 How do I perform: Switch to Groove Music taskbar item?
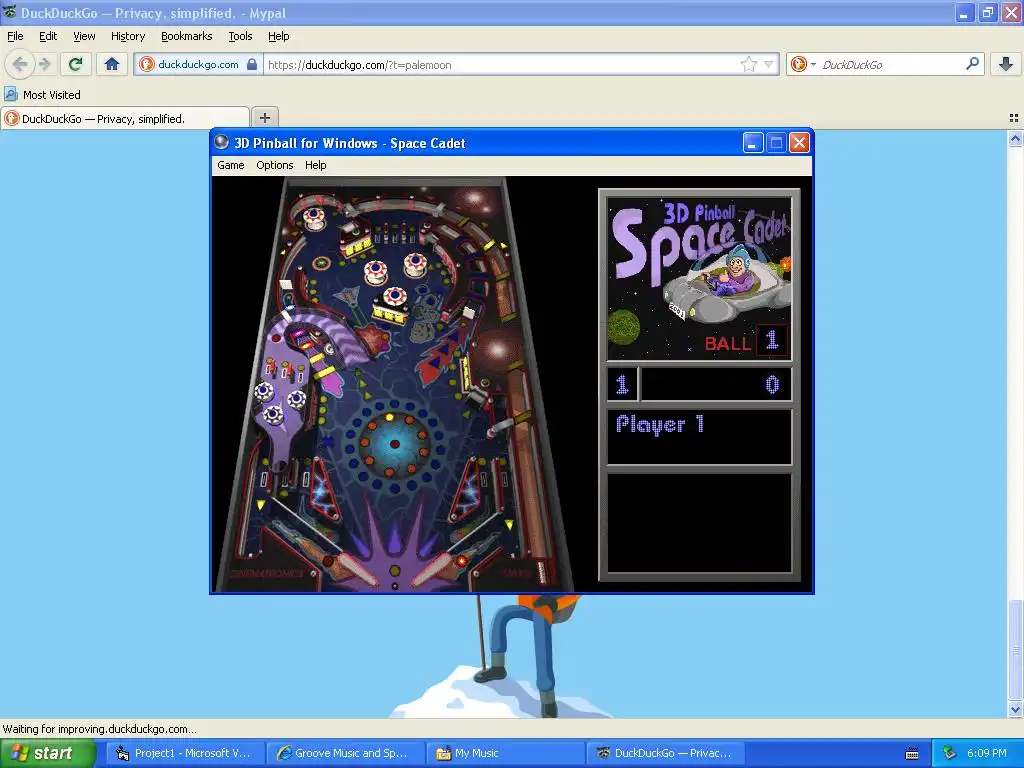345,753
